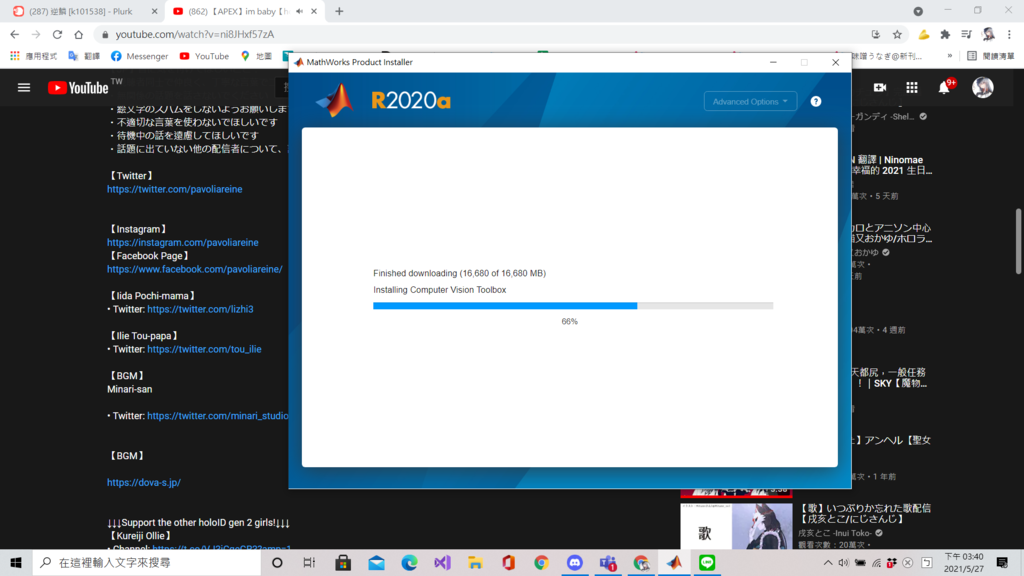
Task: Open the Inui Toko 歌 video thumbnail
Action: [736, 526]
